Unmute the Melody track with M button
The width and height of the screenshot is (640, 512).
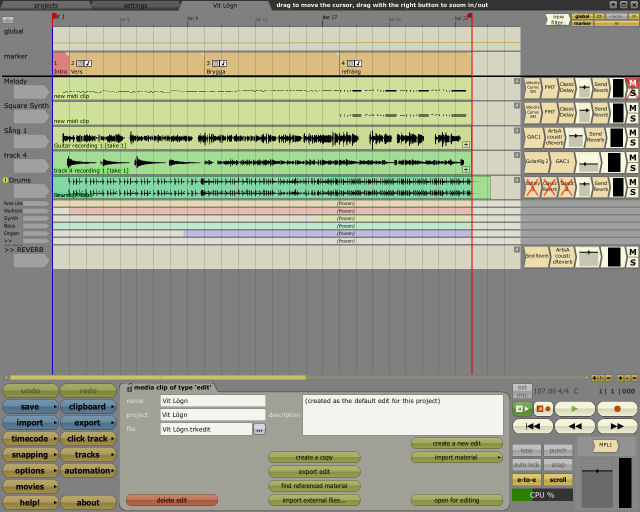click(632, 83)
